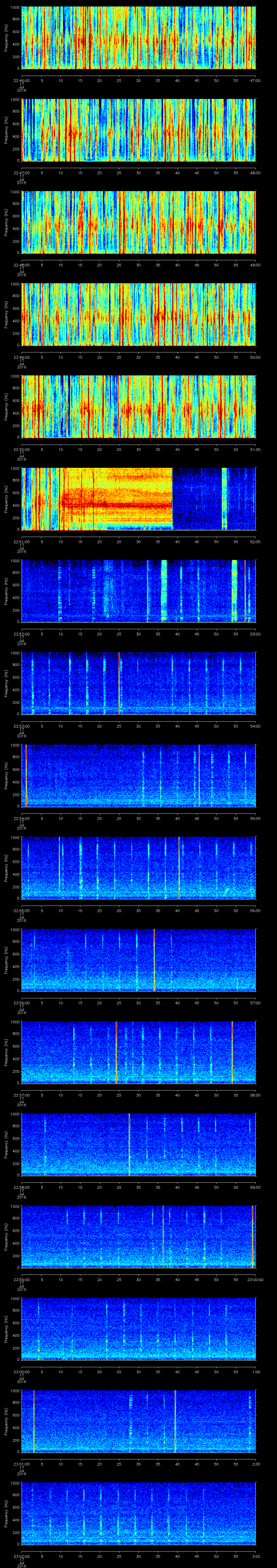Click the '22:58:00' start time label
The width and height of the screenshot is (277, 1568).
point(22,1187)
